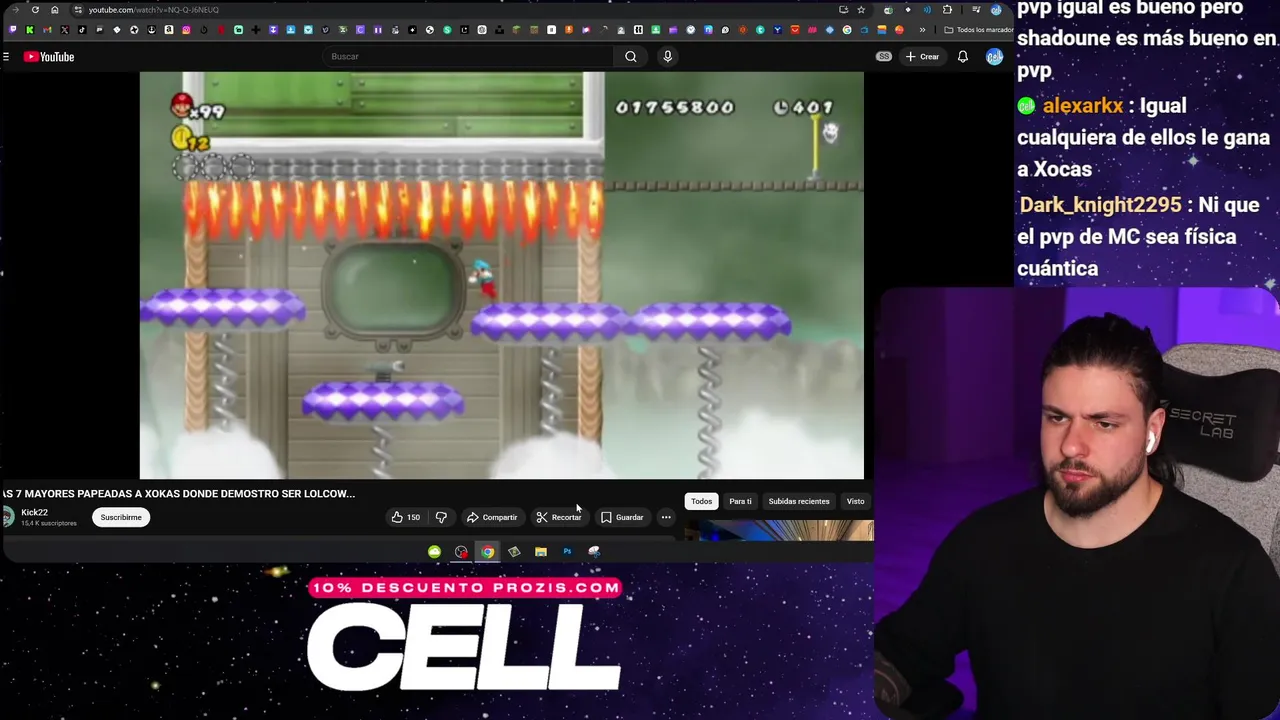
Task: Open the Twitch bookmark in bookmarks bar
Action: (13, 30)
